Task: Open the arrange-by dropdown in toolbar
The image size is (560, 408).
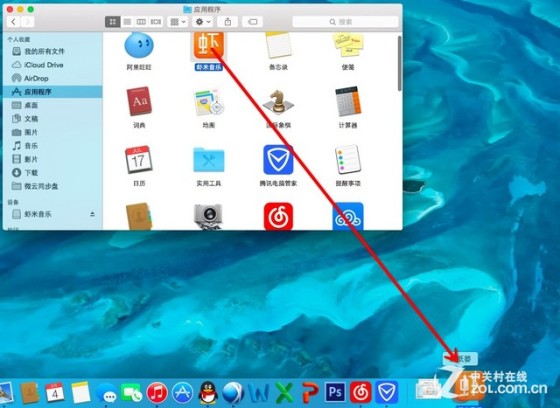Action: (178, 22)
